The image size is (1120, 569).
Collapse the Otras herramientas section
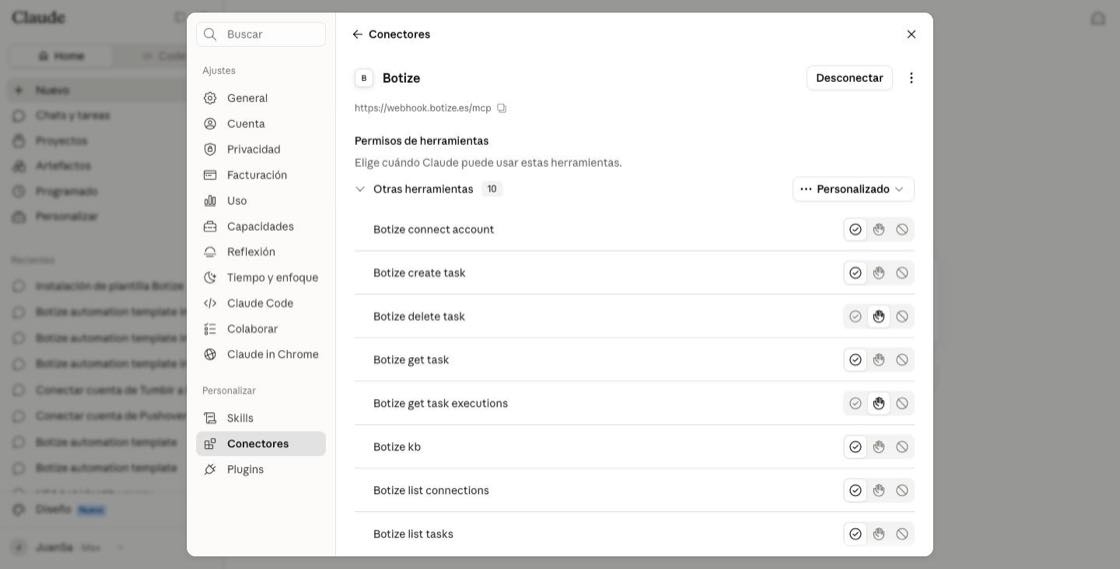pyautogui.click(x=360, y=189)
